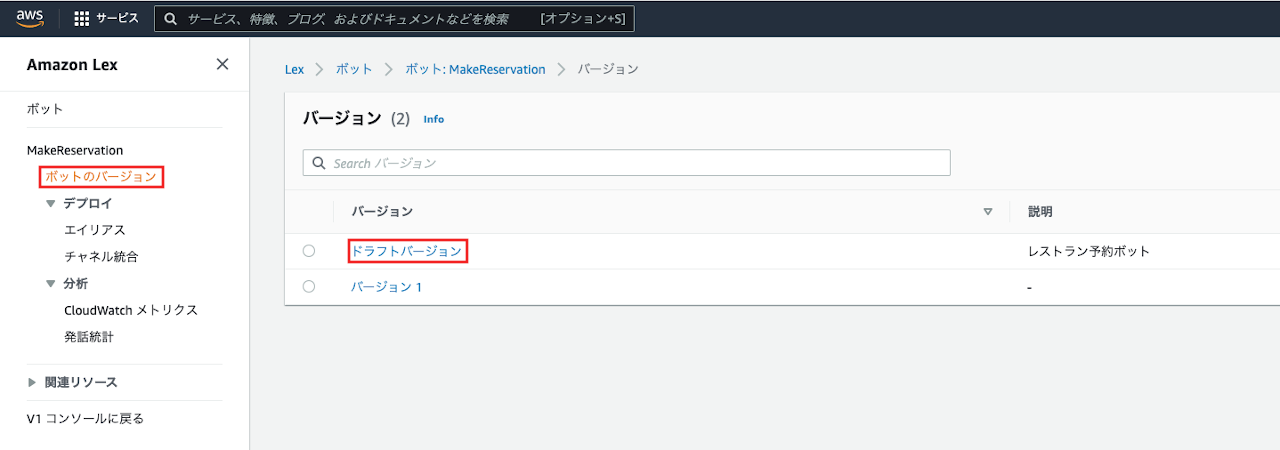Select the バージョン 1 radio button
The image size is (1280, 450).
coord(308,286)
